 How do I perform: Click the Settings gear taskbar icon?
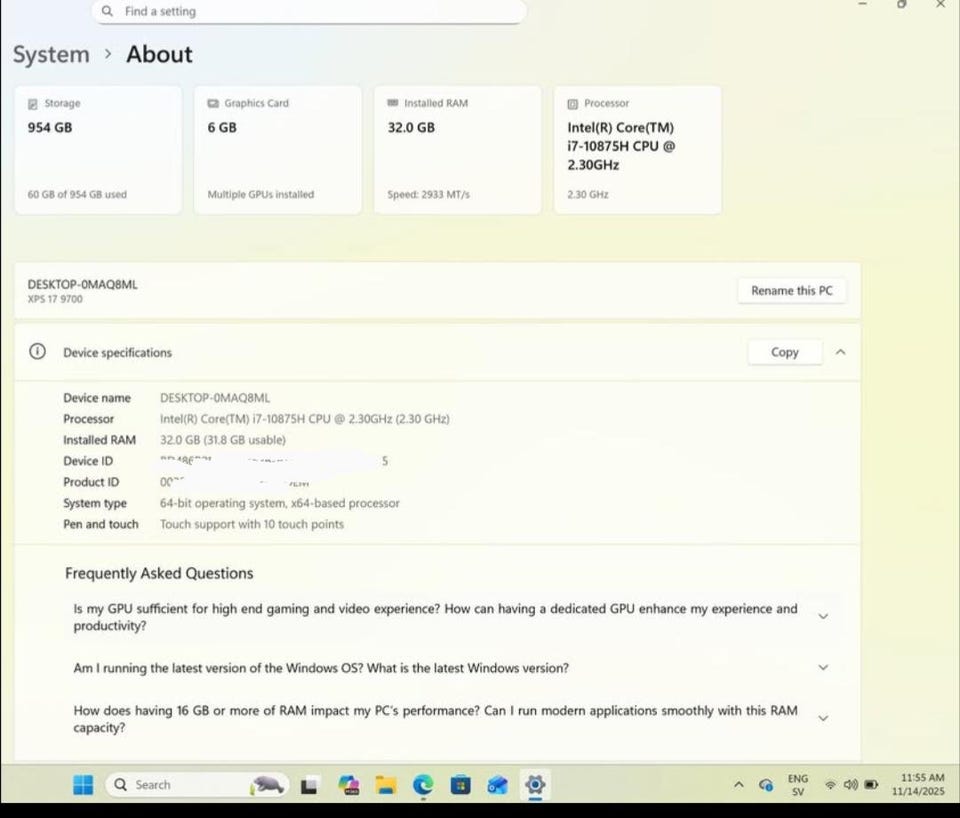tap(535, 784)
